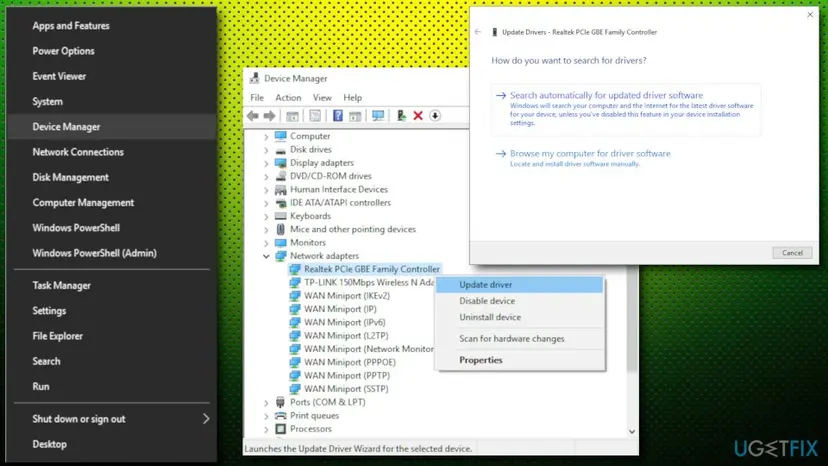Open the View menu in Device Manager

click(322, 98)
